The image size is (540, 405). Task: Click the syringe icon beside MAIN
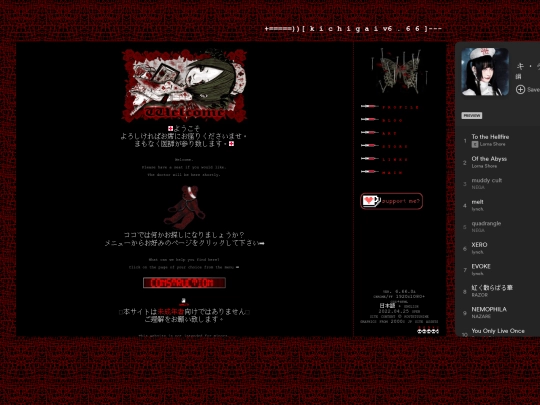pos(370,172)
